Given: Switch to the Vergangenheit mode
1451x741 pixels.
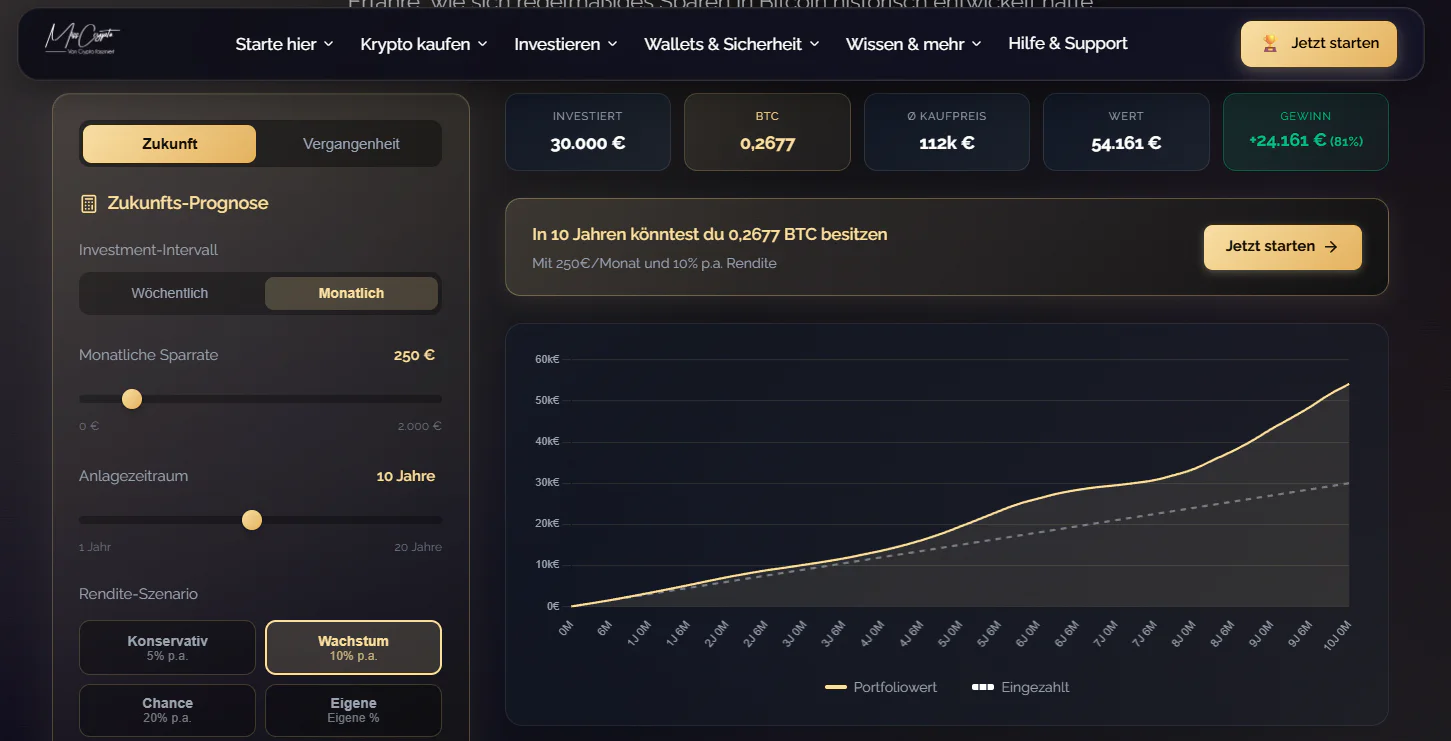Looking at the screenshot, I should click(351, 144).
